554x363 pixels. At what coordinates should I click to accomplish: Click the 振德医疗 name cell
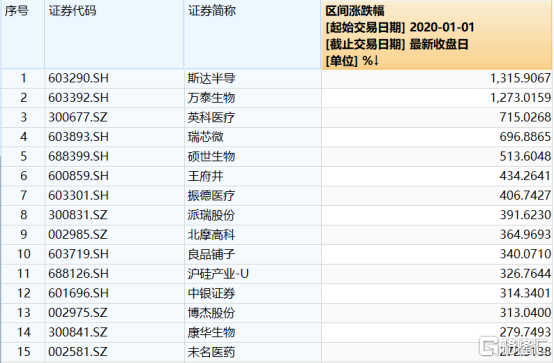(x=211, y=195)
